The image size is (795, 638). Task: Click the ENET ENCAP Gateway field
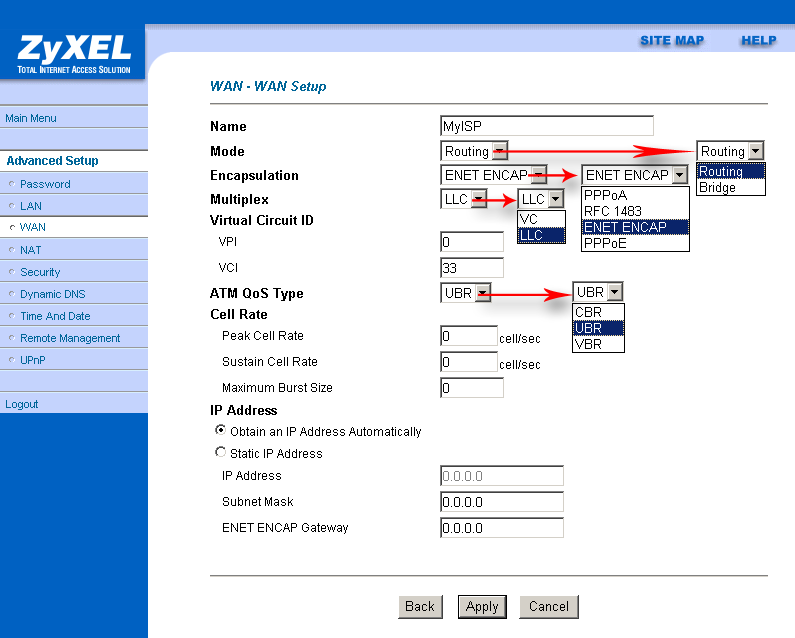click(x=502, y=528)
